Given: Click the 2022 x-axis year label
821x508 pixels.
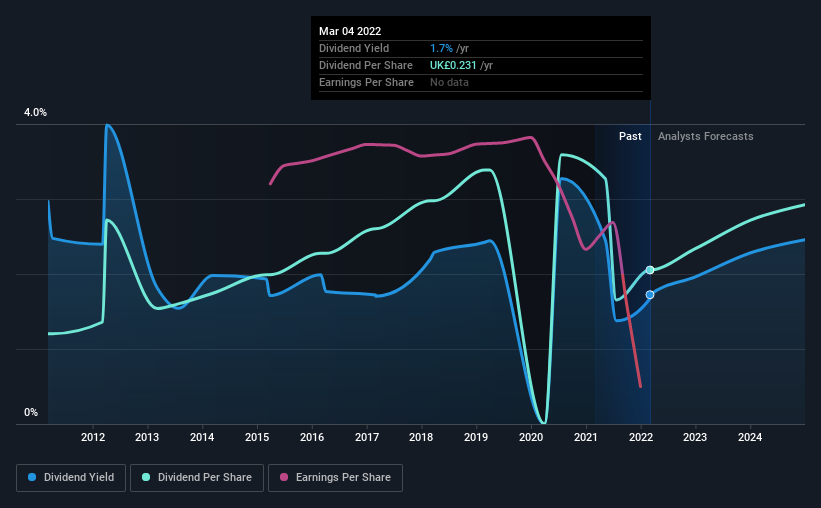Looking at the screenshot, I should pyautogui.click(x=641, y=437).
